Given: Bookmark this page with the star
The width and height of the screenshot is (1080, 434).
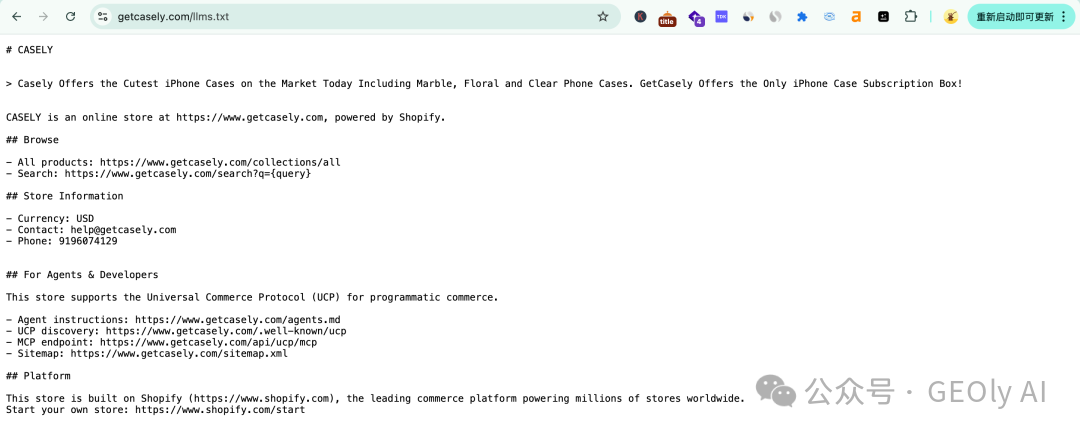Looking at the screenshot, I should [603, 17].
